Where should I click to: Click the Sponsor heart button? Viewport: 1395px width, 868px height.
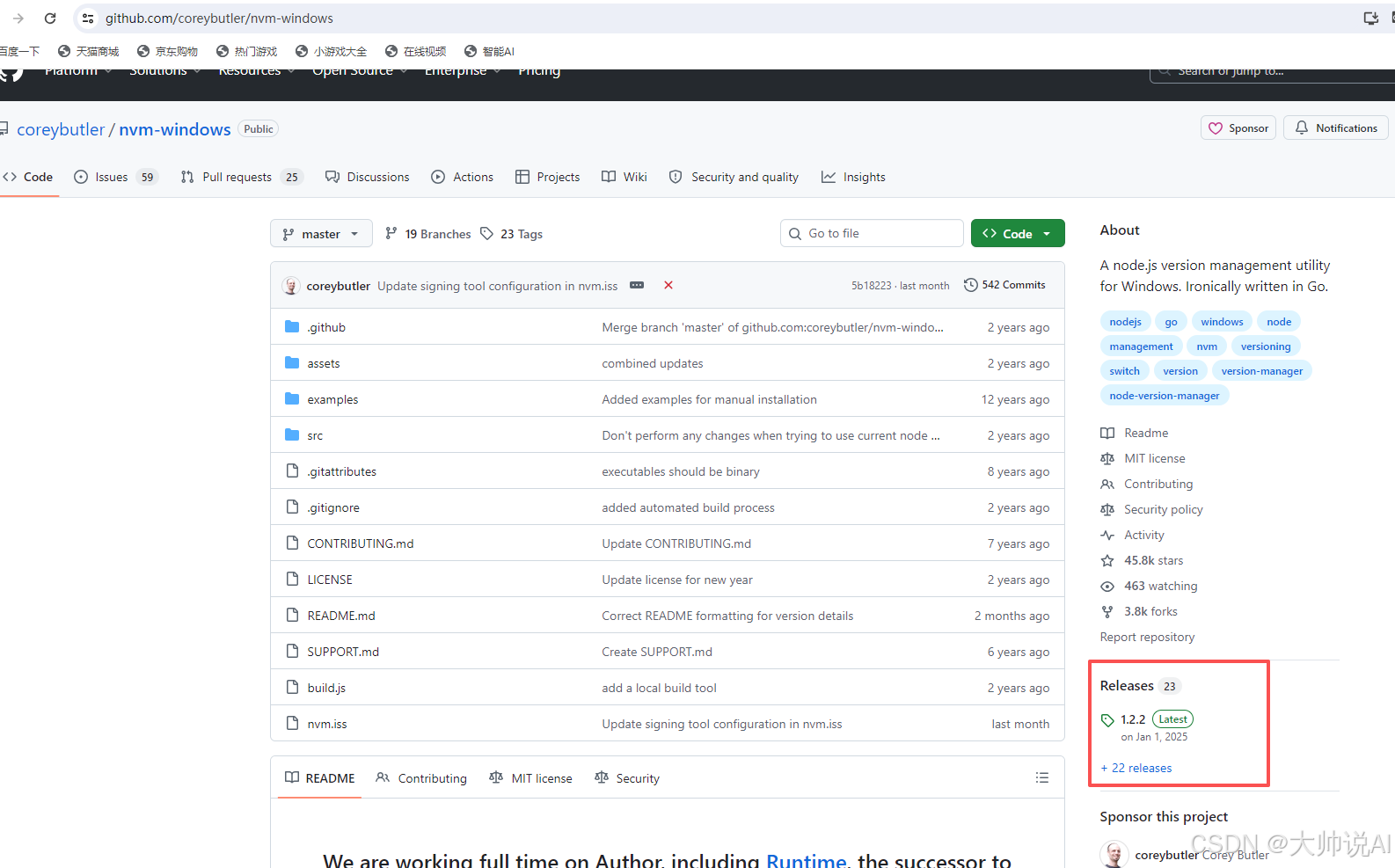1238,128
